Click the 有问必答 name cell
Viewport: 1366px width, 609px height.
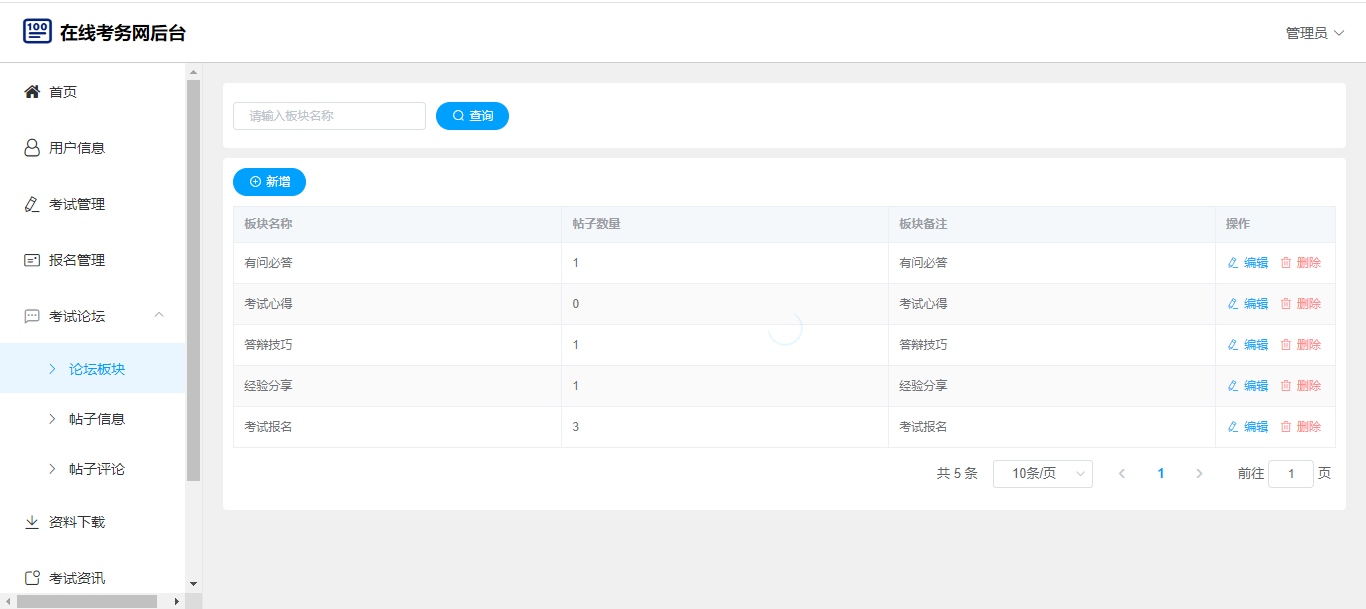coord(397,263)
